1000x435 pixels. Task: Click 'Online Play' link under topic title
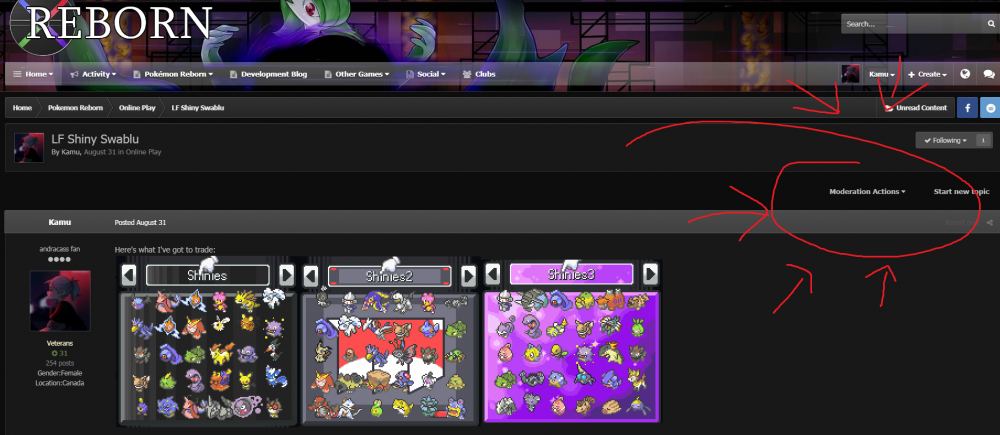143,152
